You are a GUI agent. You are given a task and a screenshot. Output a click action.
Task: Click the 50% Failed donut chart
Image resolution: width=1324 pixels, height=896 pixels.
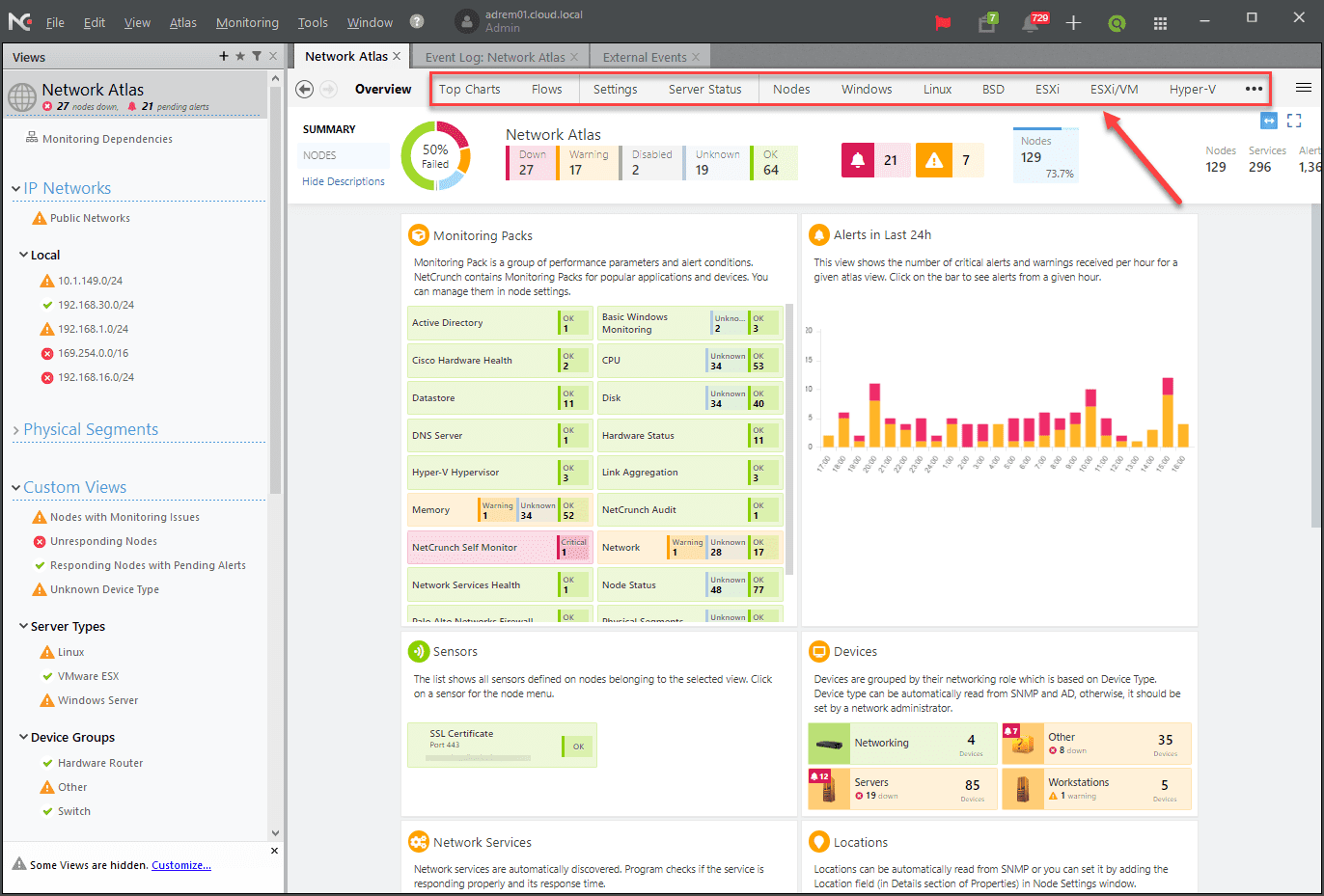(435, 155)
